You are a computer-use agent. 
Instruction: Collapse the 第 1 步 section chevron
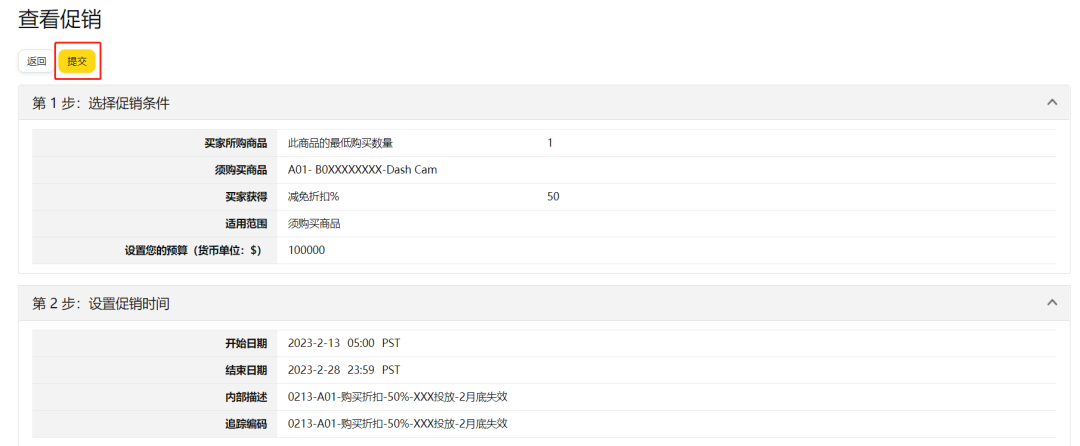[x=1051, y=102]
